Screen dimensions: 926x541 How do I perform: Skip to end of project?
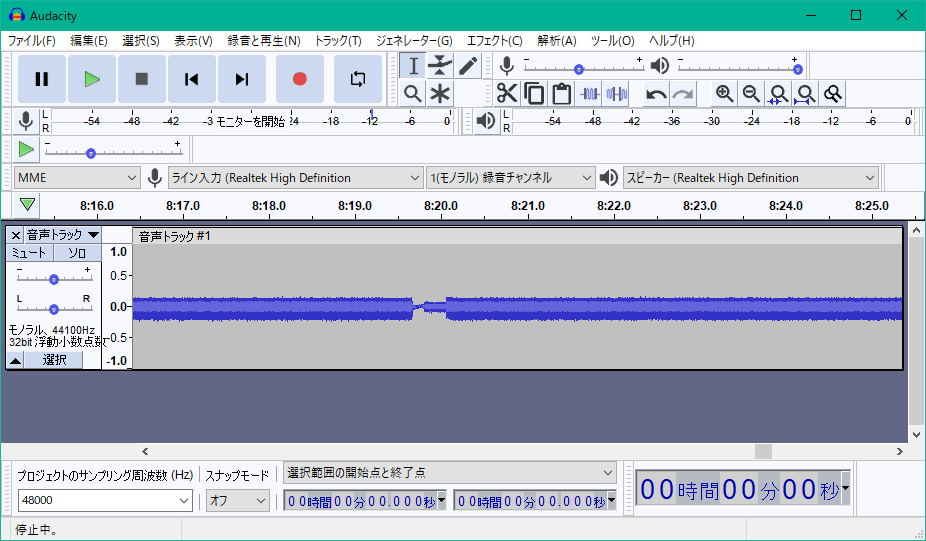(x=242, y=79)
